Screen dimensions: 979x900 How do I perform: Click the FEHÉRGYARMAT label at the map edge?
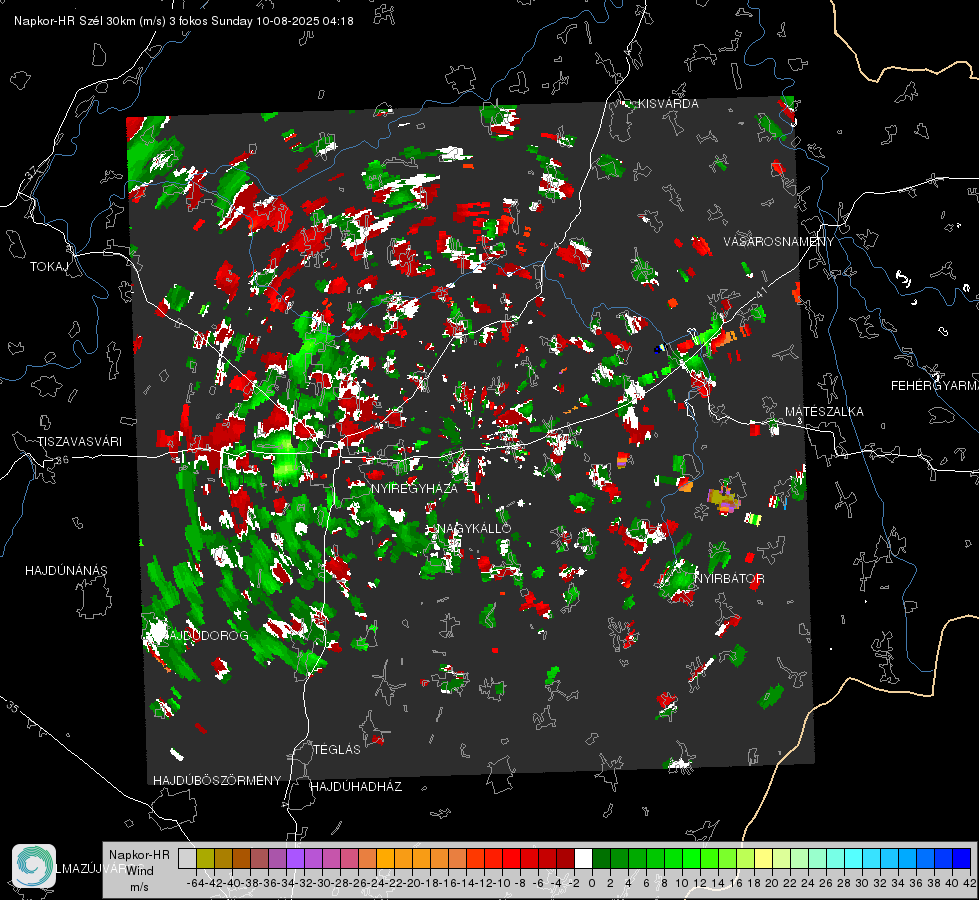(x=935, y=386)
